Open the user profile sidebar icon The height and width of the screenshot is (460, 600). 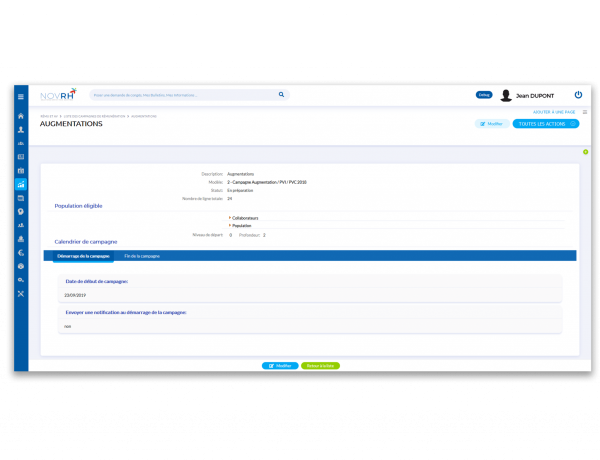(x=21, y=130)
